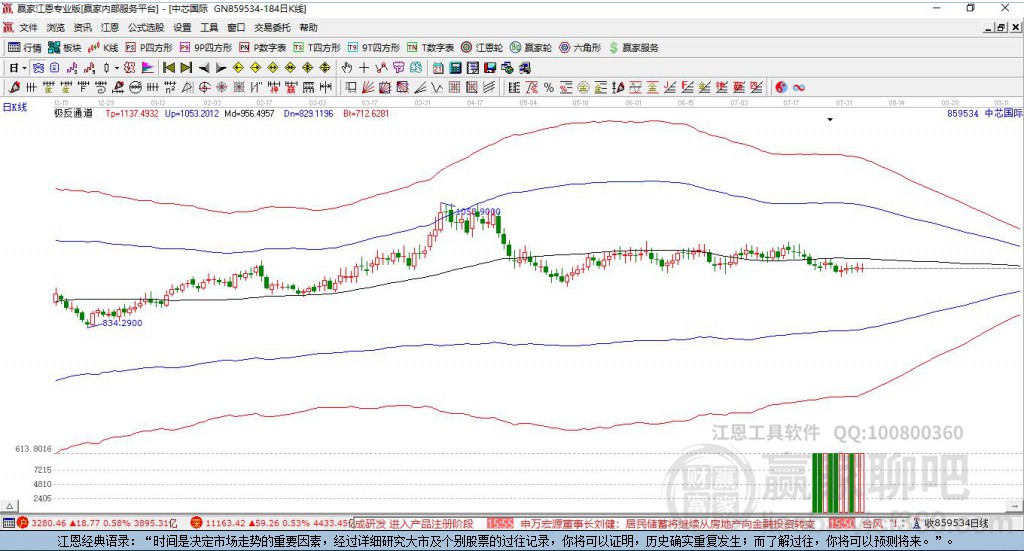Open the 行情 market quotes view
The image size is (1024, 551).
point(25,47)
